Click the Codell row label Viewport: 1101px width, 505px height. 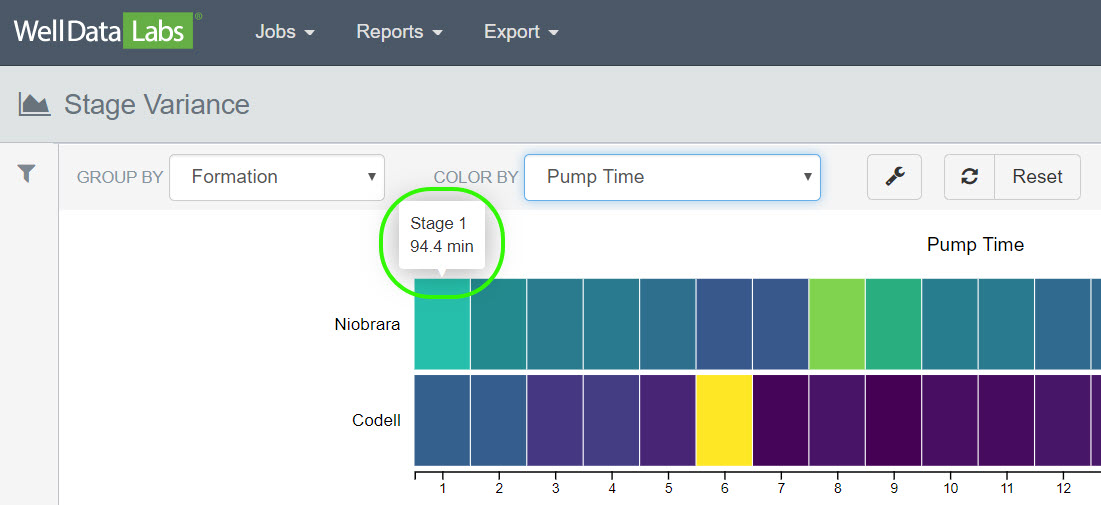(x=376, y=420)
